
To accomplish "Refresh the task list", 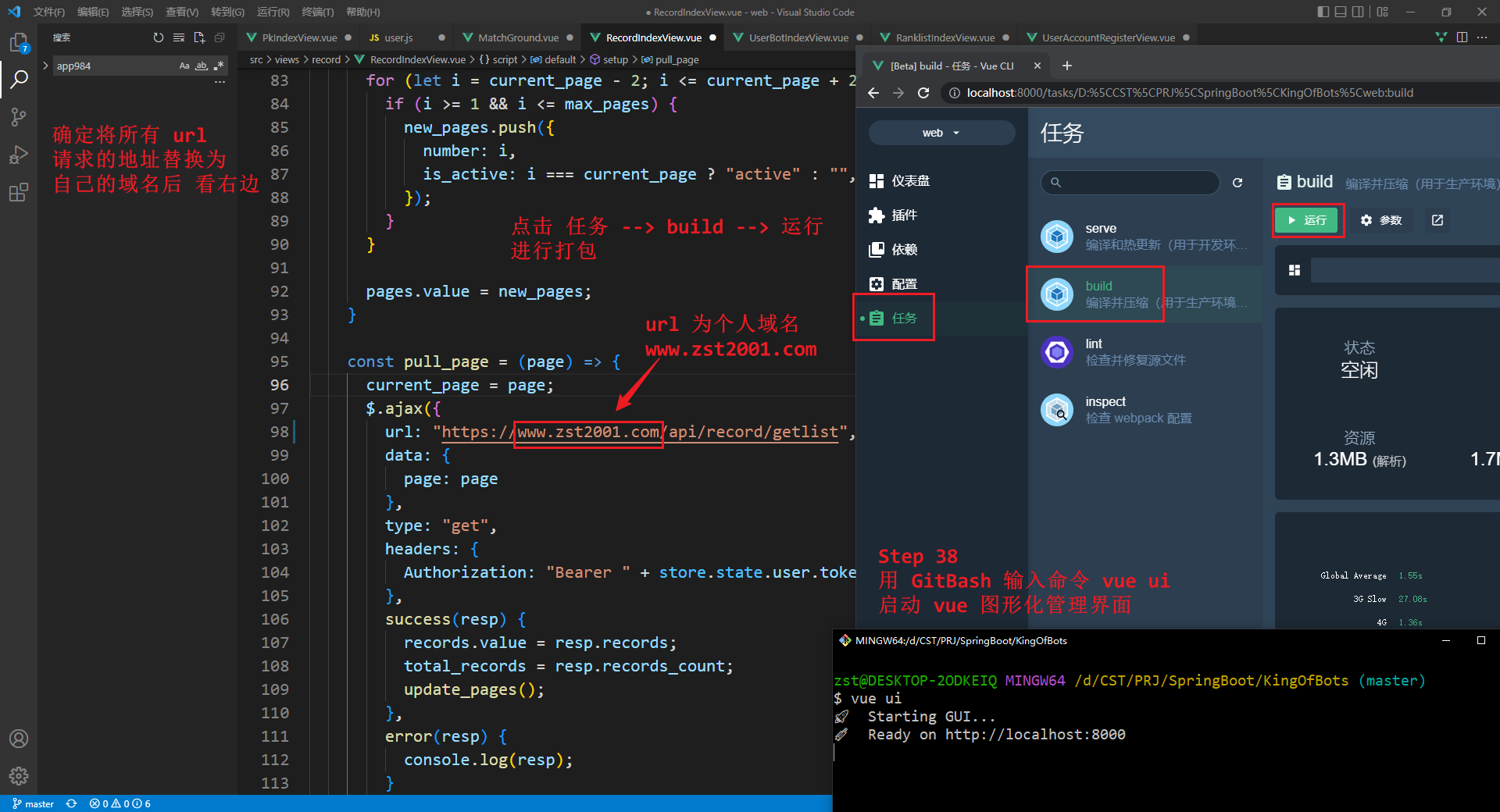I will click(x=1237, y=182).
